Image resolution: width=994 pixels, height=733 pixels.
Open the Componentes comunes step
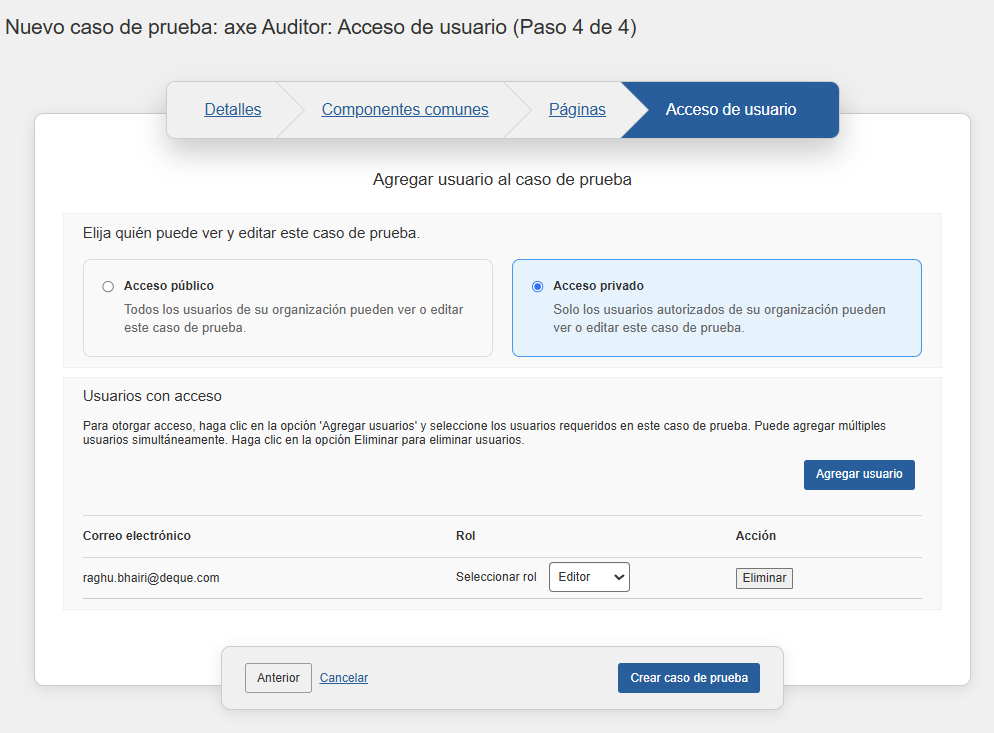click(x=405, y=110)
